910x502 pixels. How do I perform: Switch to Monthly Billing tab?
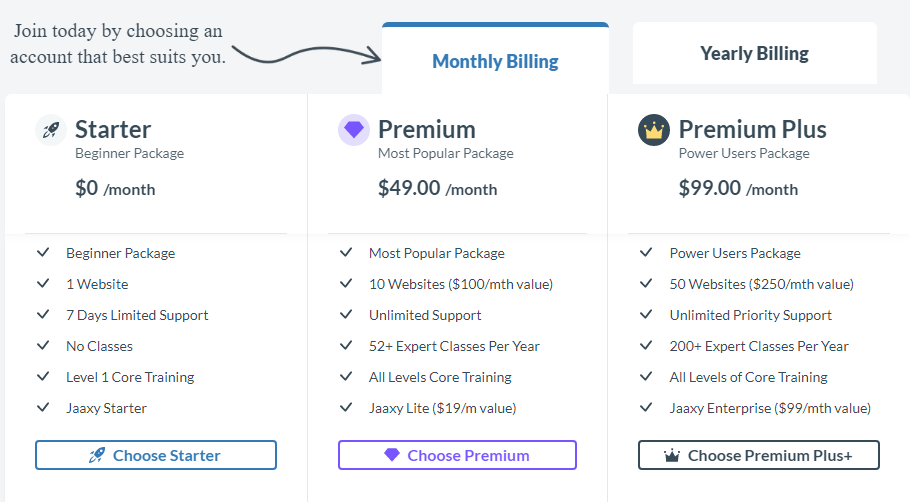tap(495, 60)
